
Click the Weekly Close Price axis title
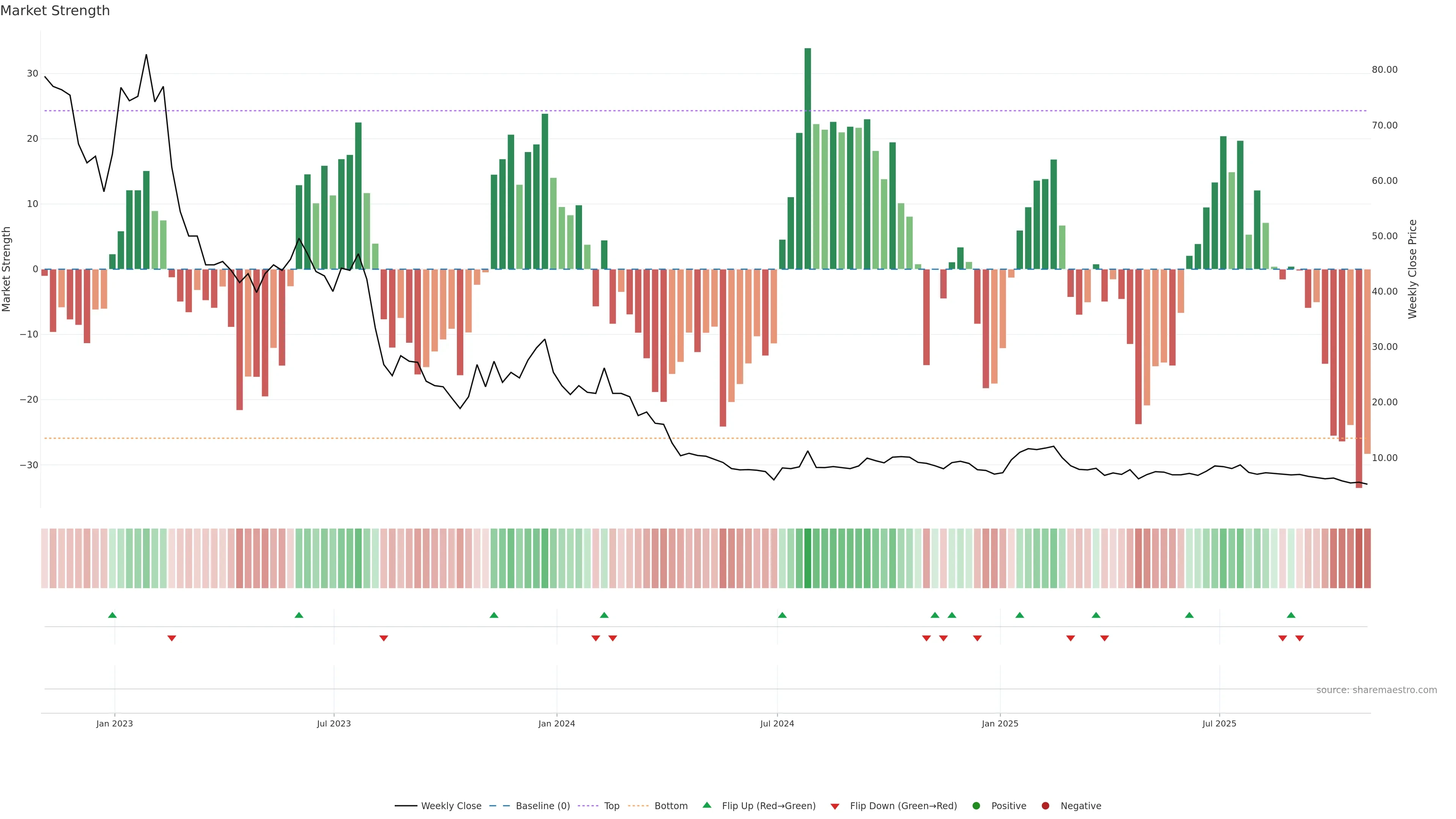(x=1412, y=269)
